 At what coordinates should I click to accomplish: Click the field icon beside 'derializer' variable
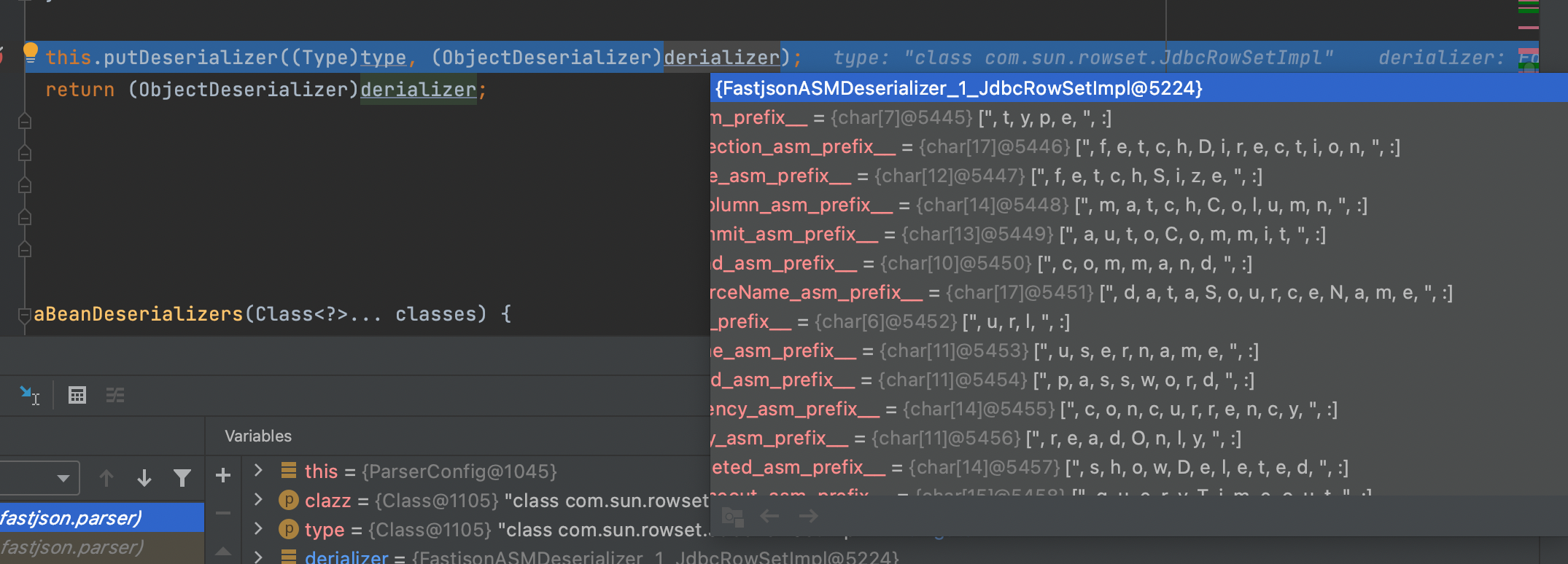[x=289, y=557]
